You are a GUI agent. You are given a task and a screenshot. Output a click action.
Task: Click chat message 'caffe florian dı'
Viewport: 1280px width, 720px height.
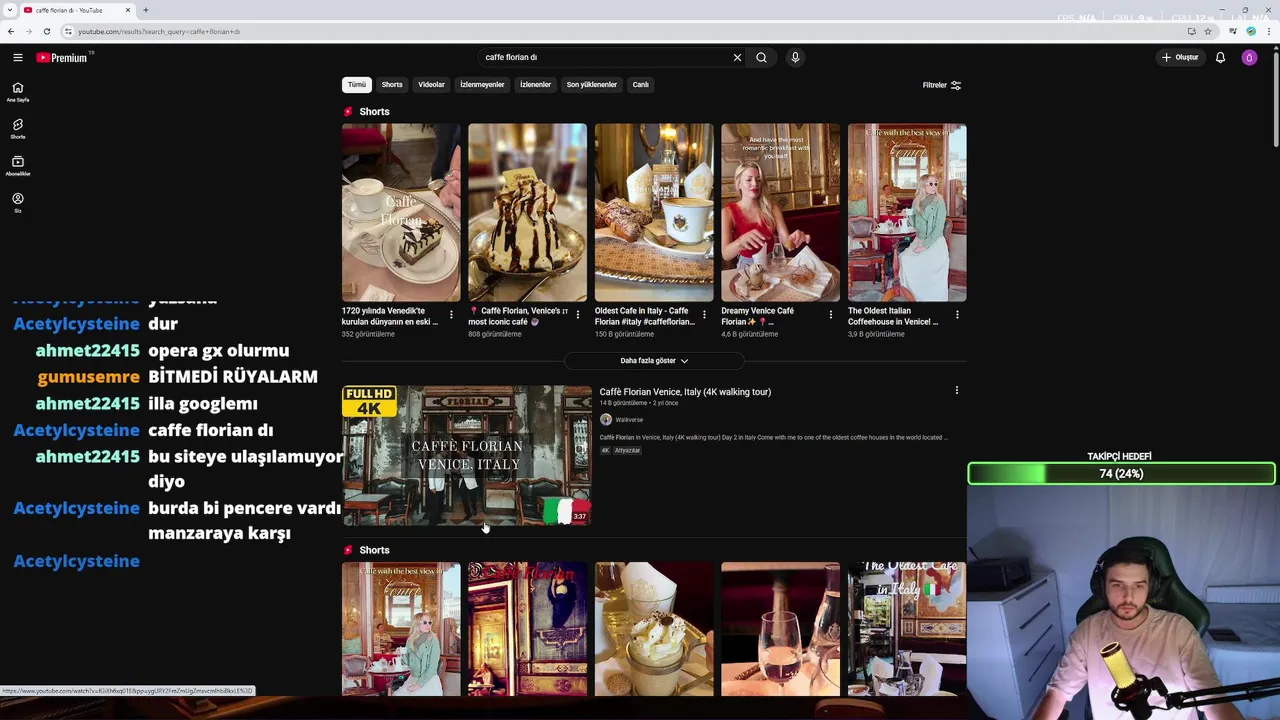(x=210, y=430)
